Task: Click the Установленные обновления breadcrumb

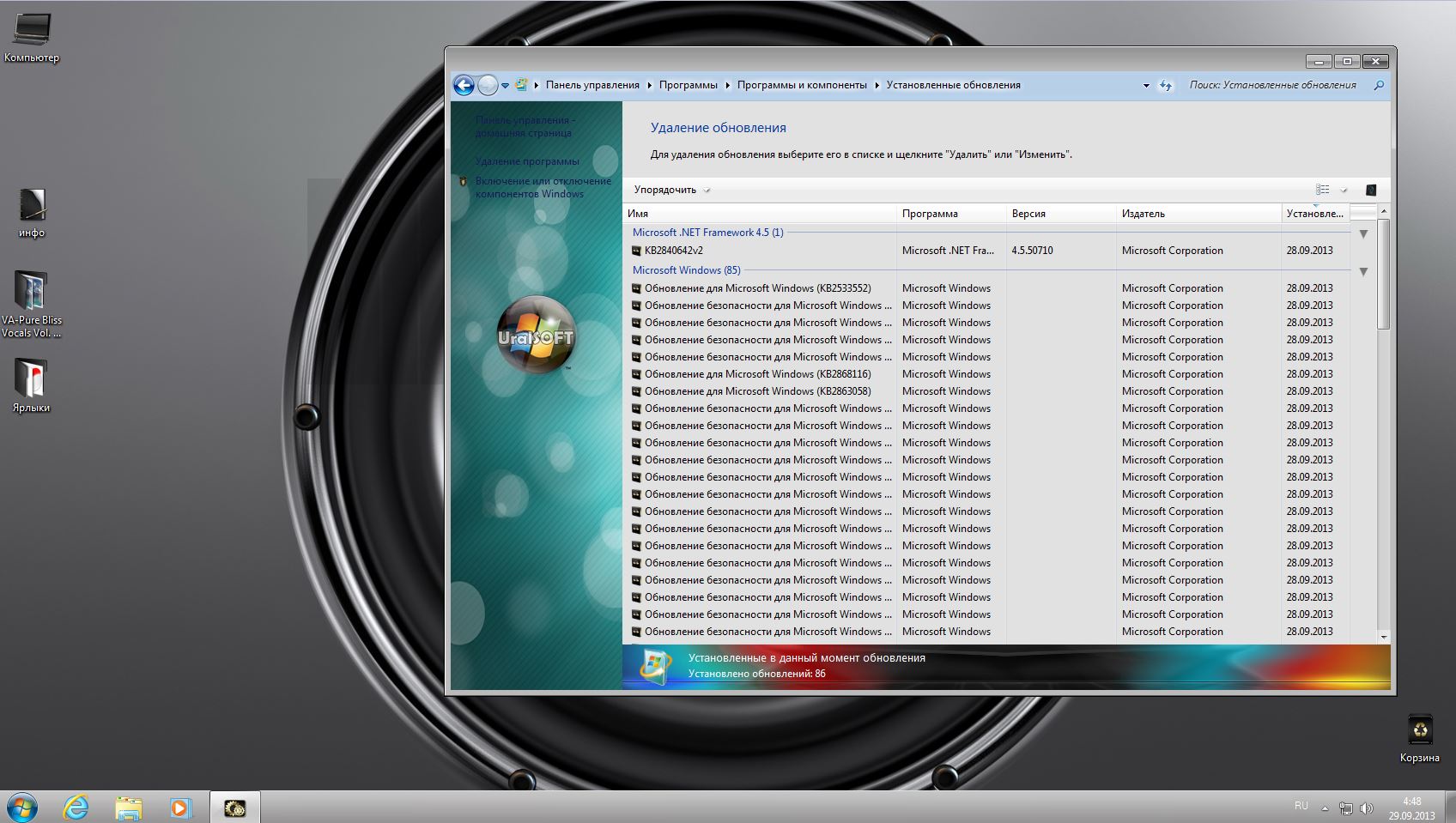Action: click(x=953, y=85)
